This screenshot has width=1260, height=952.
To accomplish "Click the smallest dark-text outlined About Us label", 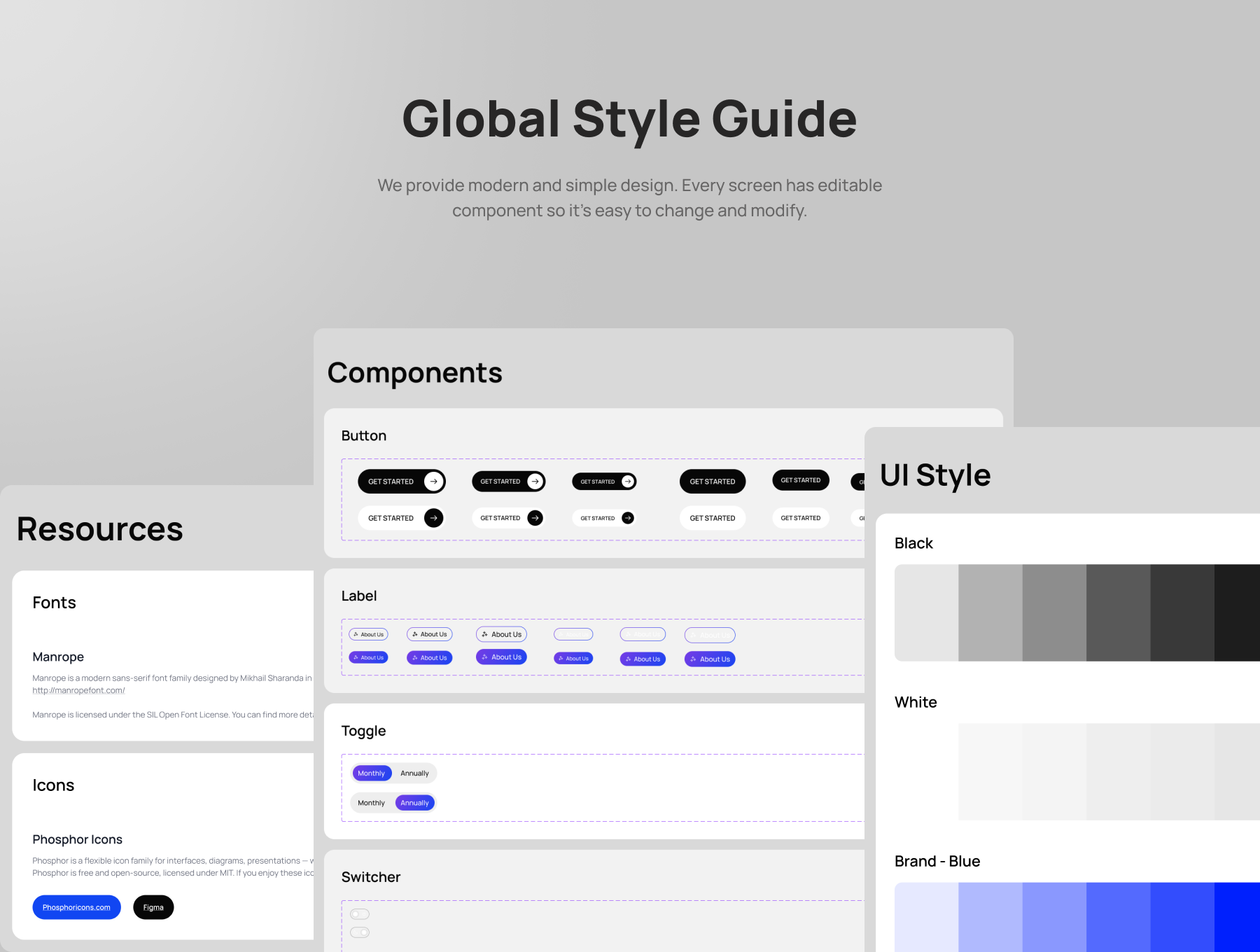I will coord(368,634).
